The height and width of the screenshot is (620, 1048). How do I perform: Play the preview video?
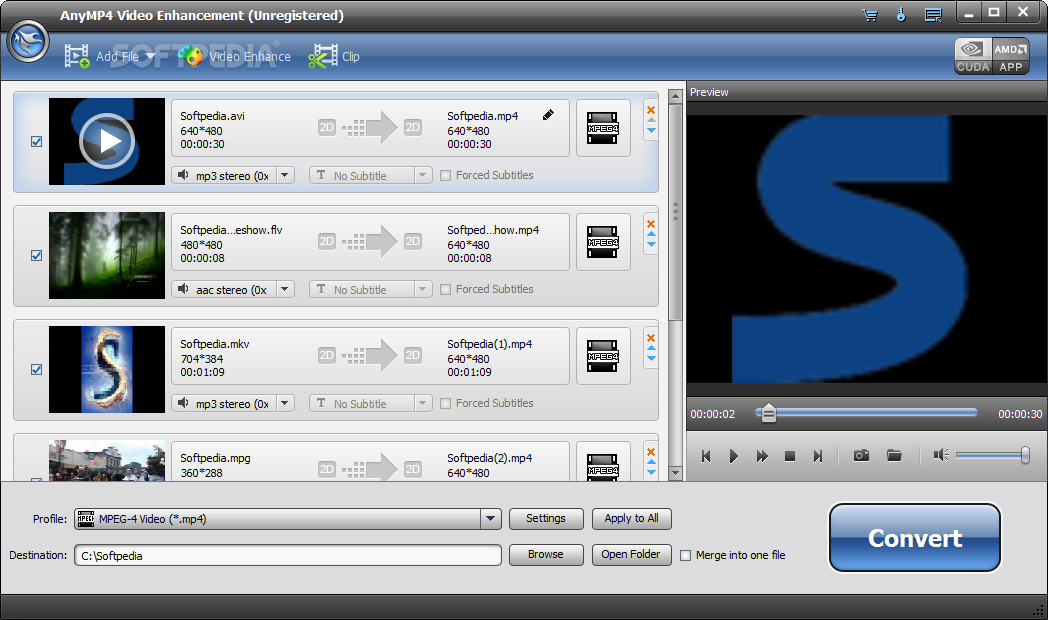[x=734, y=456]
